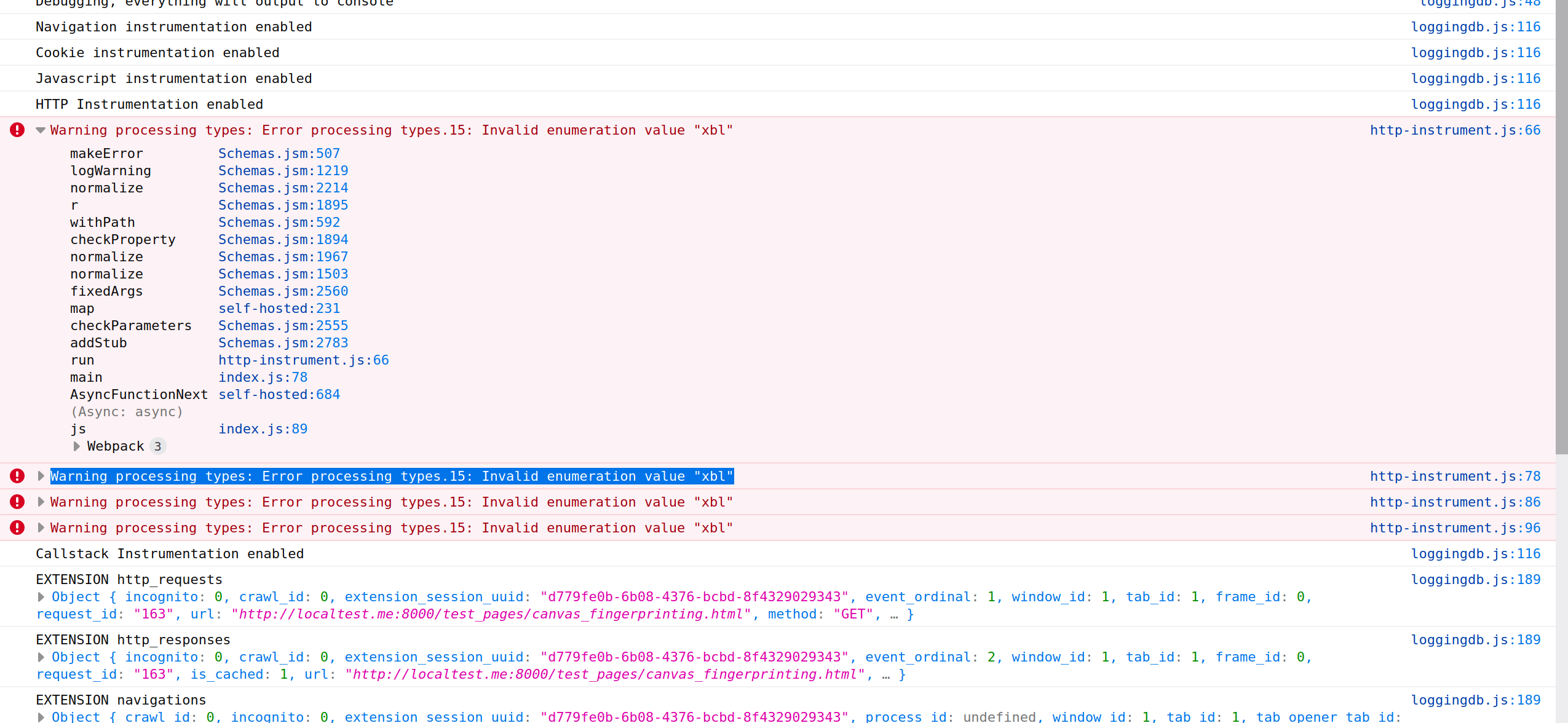Open loggingdb.js:189 on http_responses row
Viewport: 1568px width, 723px height.
pyautogui.click(x=1476, y=639)
